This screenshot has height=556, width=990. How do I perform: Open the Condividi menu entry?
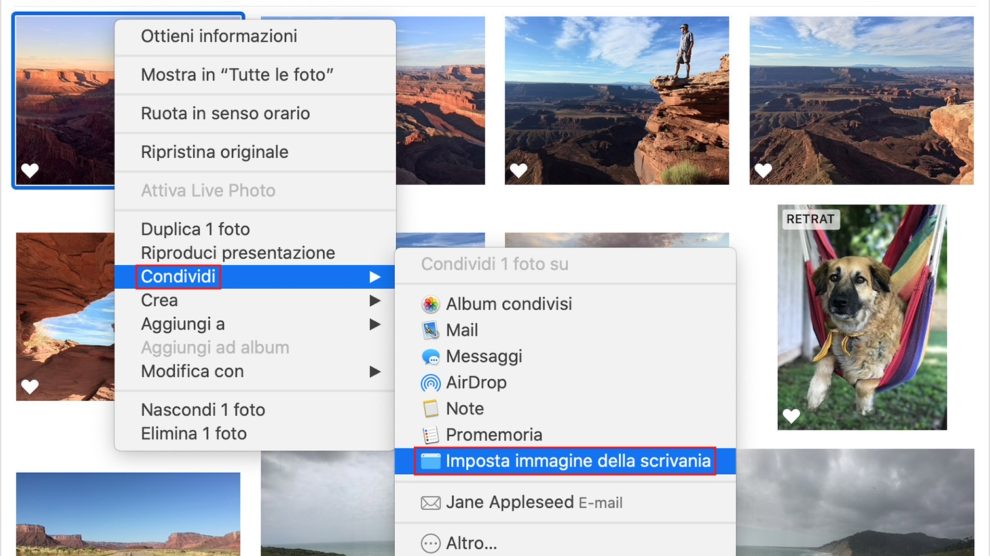point(255,277)
